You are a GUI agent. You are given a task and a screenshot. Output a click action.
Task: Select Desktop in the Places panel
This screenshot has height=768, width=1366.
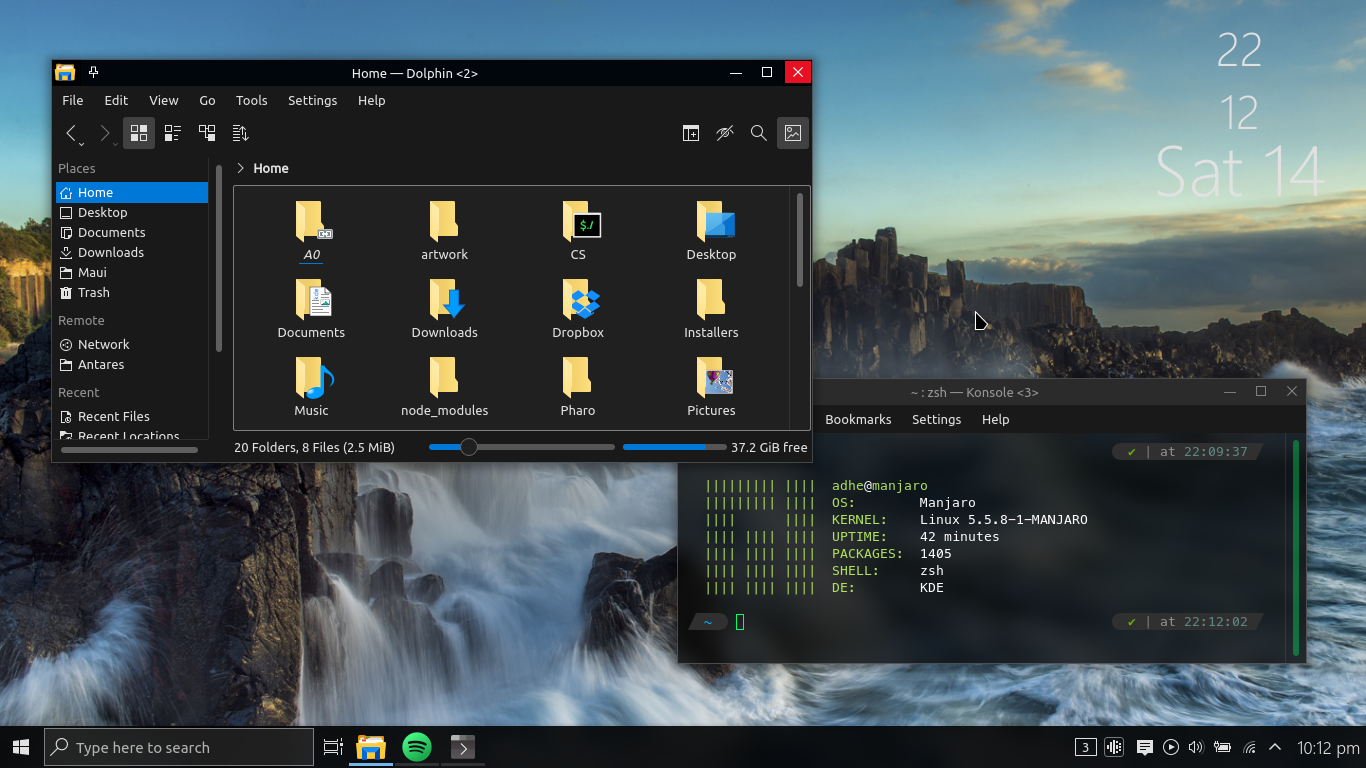(132, 212)
